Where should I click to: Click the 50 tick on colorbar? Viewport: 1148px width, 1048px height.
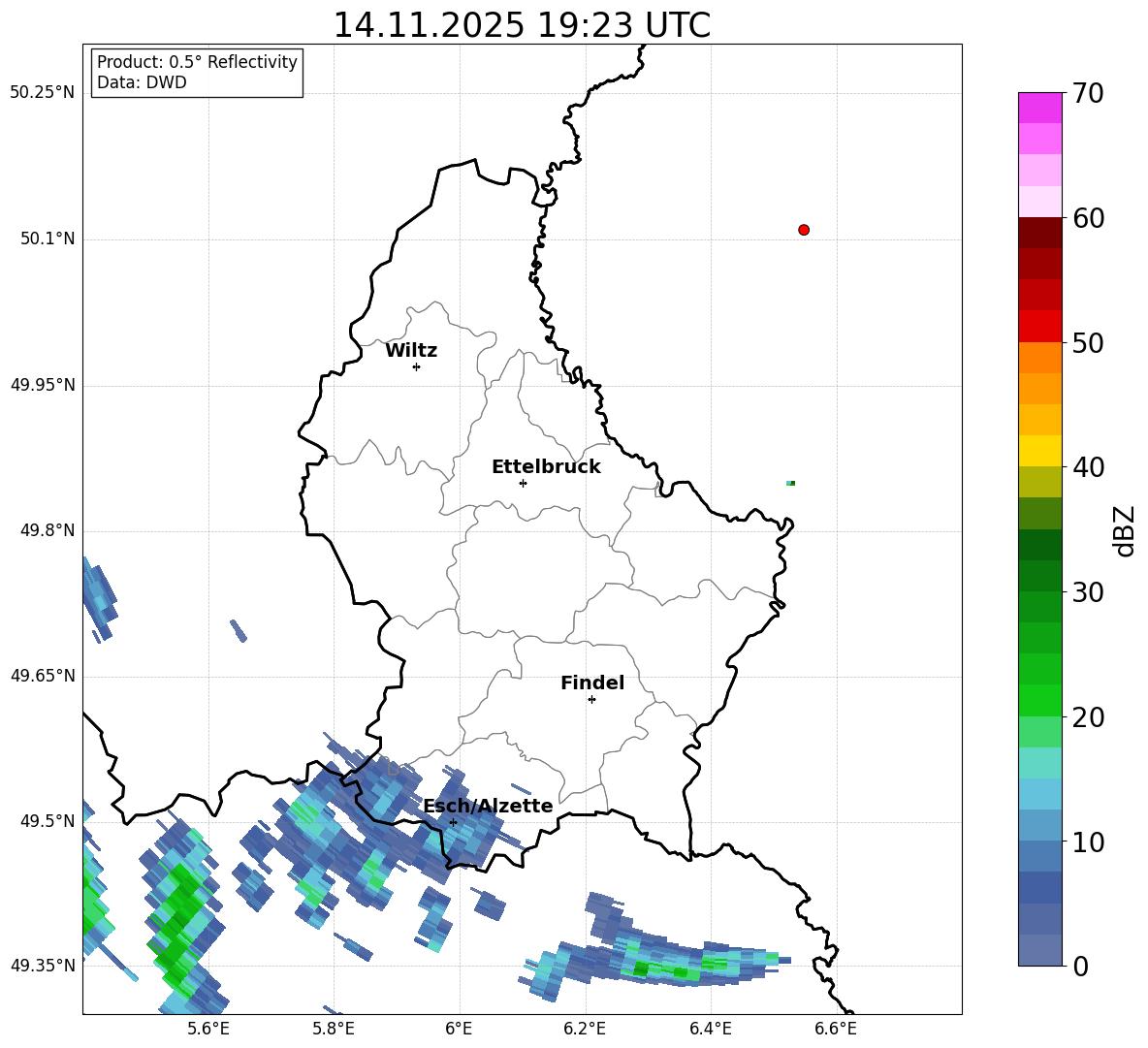(x=1088, y=343)
